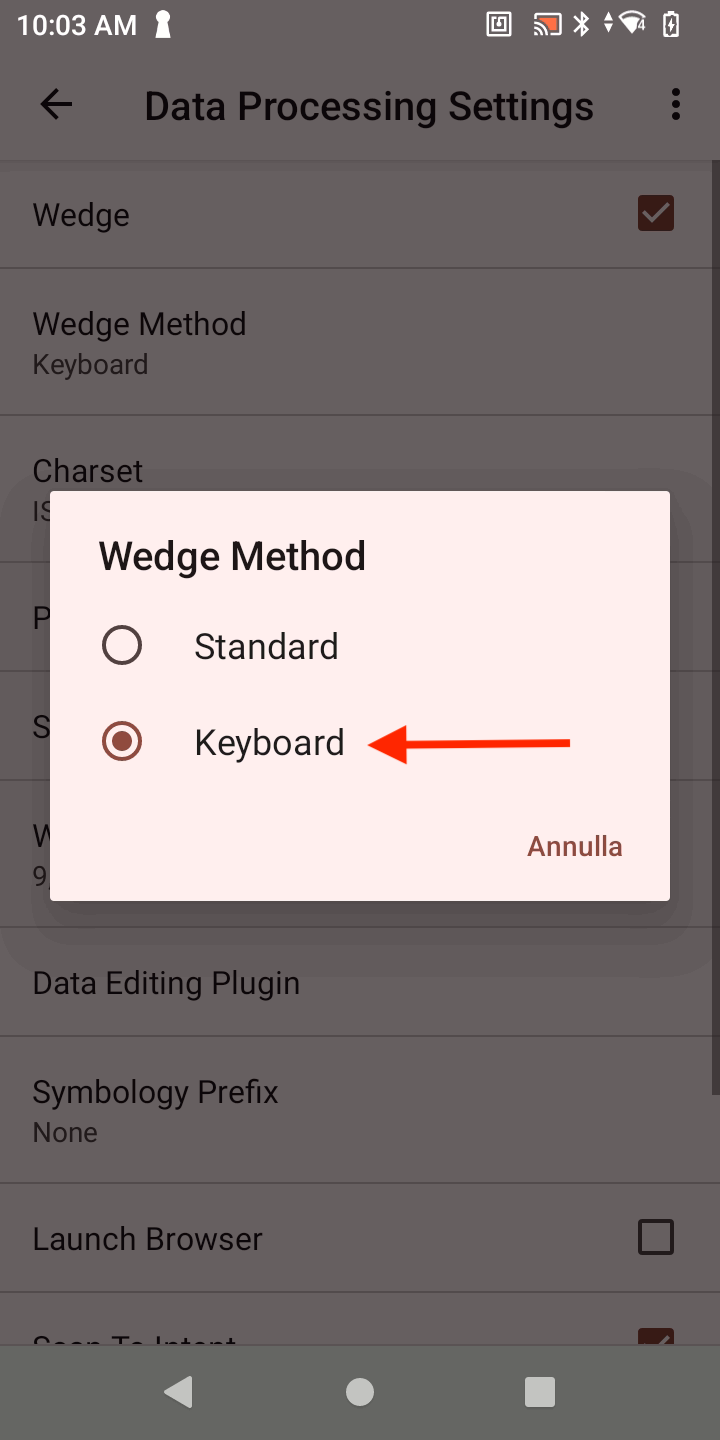Viewport: 720px width, 1440px height.
Task: Tap the cast icon in status bar
Action: coord(547,25)
